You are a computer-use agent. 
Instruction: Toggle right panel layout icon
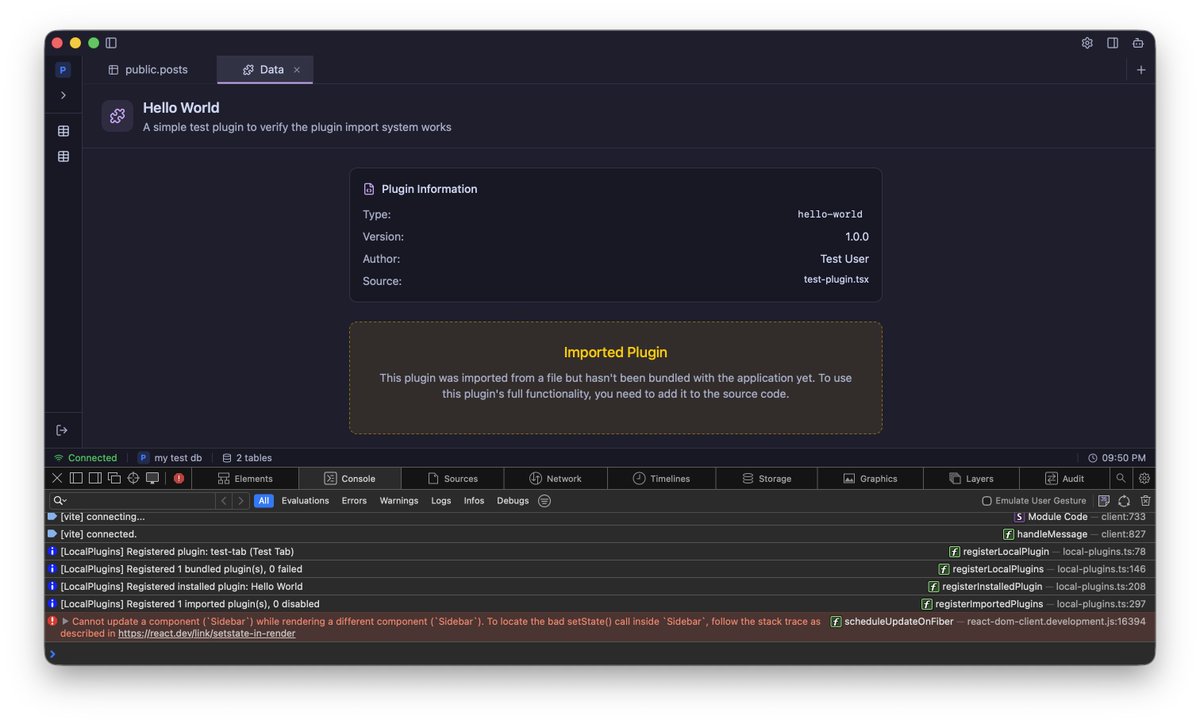click(1112, 43)
